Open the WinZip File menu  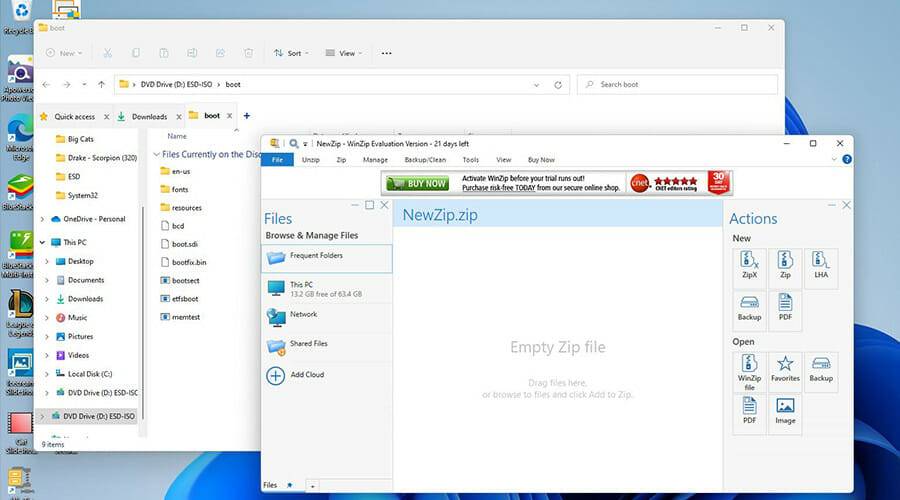click(277, 160)
